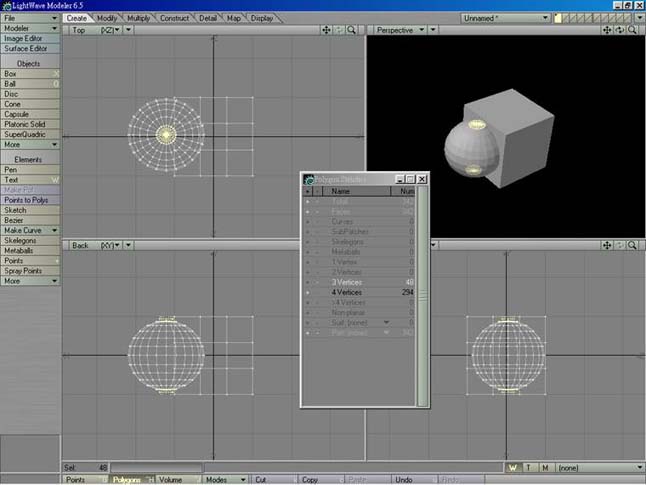Switch to Polygons selection mode
The image size is (646, 485).
coord(132,480)
